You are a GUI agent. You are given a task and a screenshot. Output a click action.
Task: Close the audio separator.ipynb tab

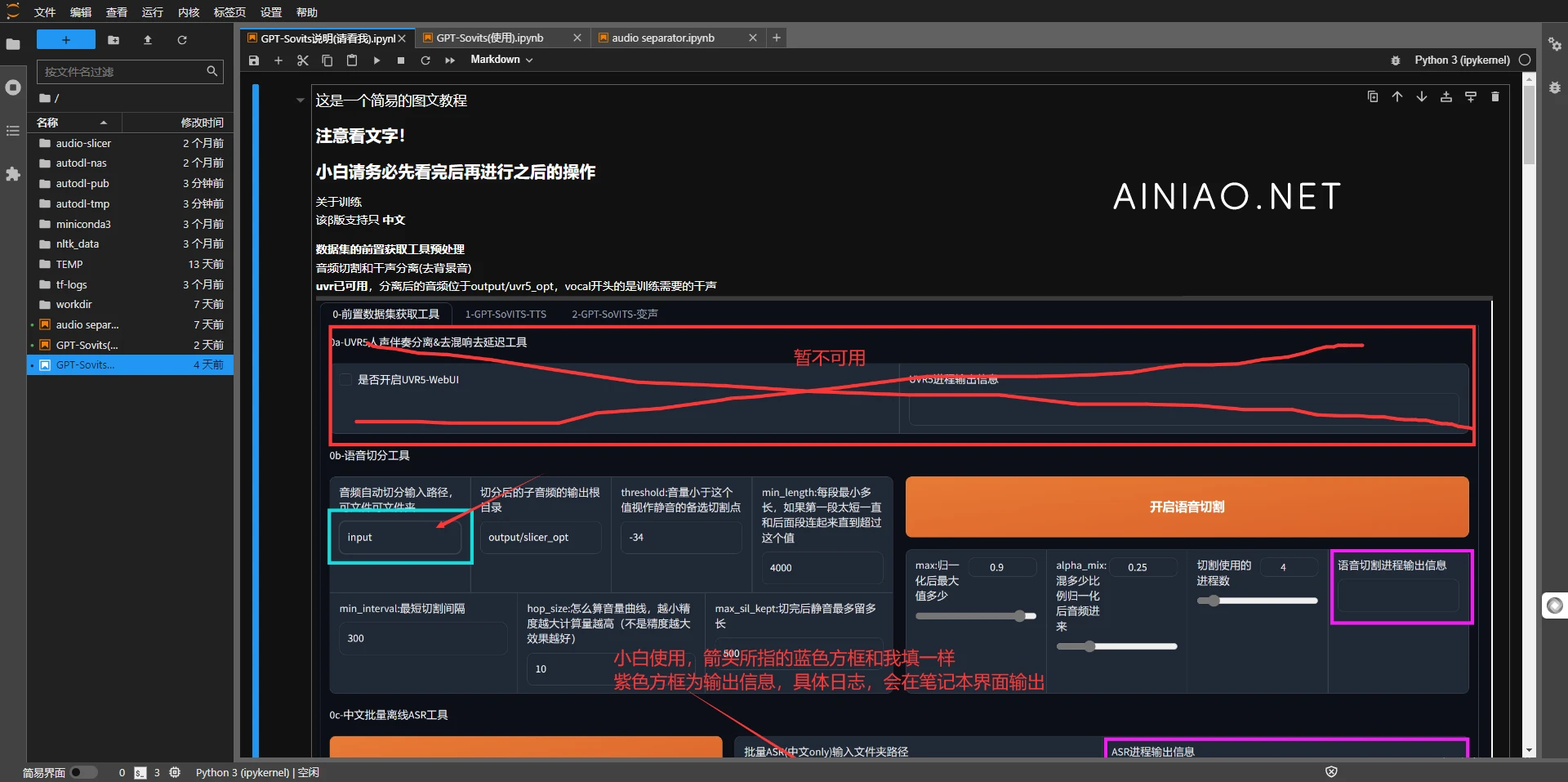pyautogui.click(x=753, y=38)
